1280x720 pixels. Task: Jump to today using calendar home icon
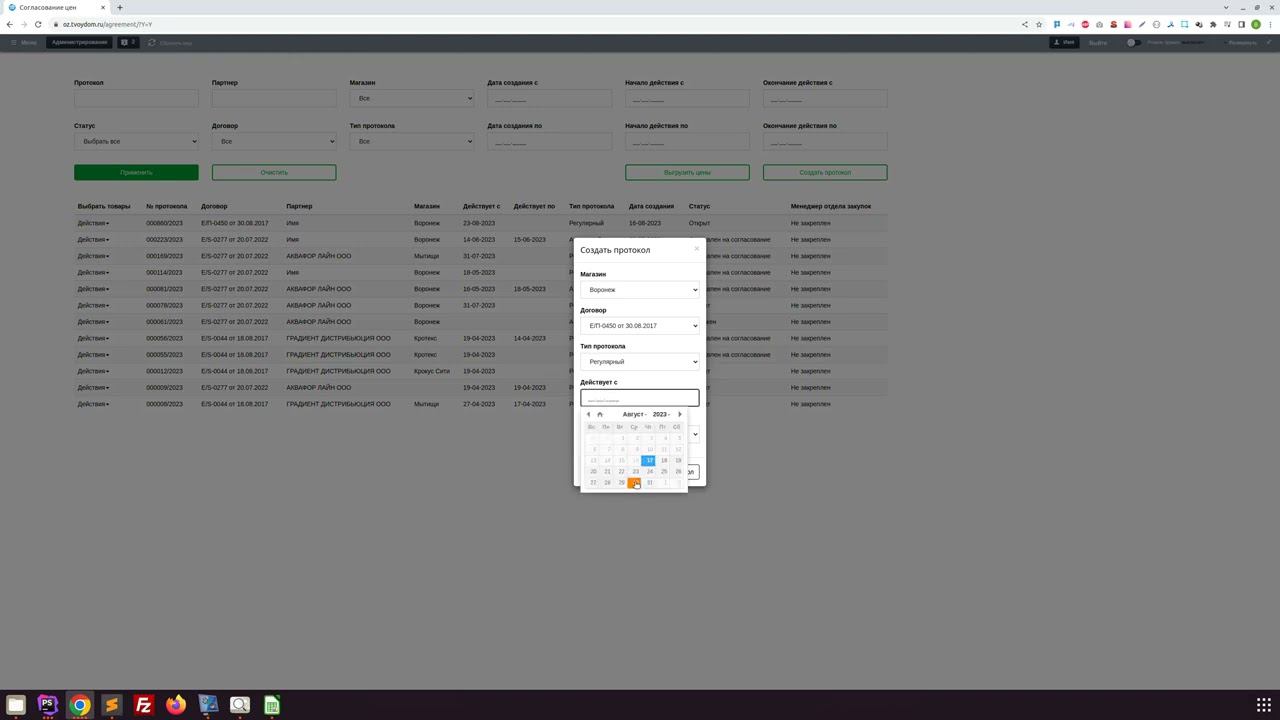(600, 414)
